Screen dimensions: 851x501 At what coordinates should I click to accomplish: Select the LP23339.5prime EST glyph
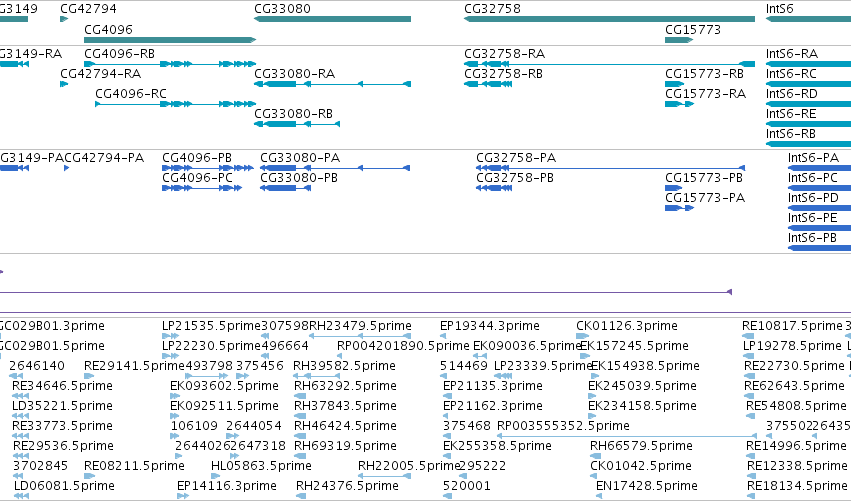pyautogui.click(x=503, y=376)
